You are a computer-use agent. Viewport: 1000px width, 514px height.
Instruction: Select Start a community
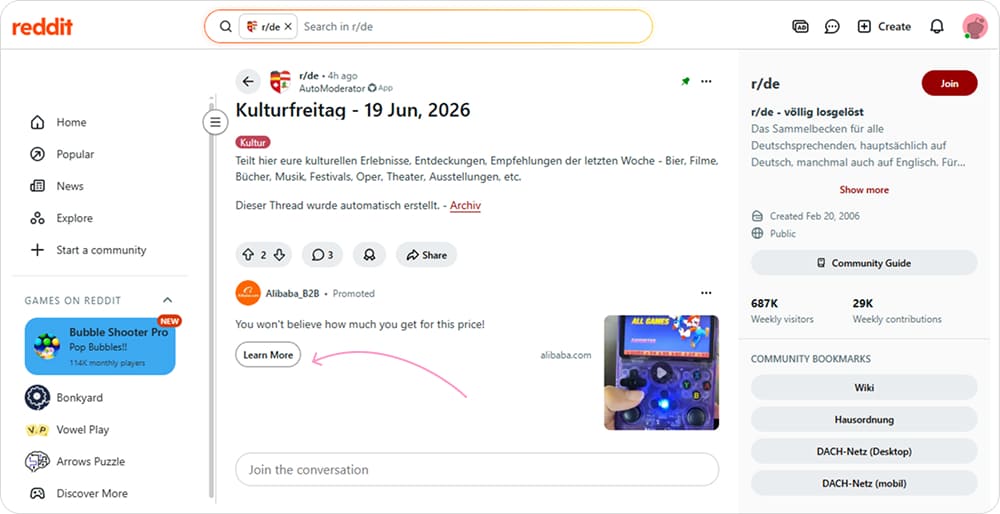(101, 250)
